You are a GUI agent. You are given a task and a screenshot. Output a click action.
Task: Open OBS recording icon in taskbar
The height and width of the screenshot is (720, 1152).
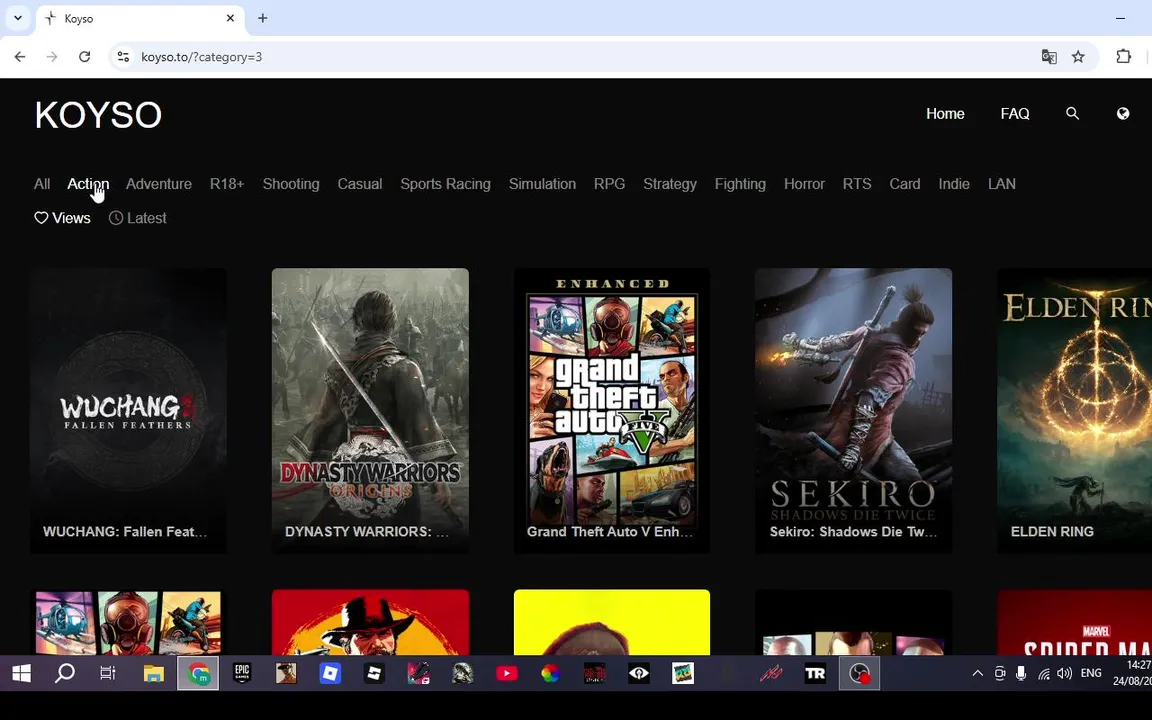[859, 673]
